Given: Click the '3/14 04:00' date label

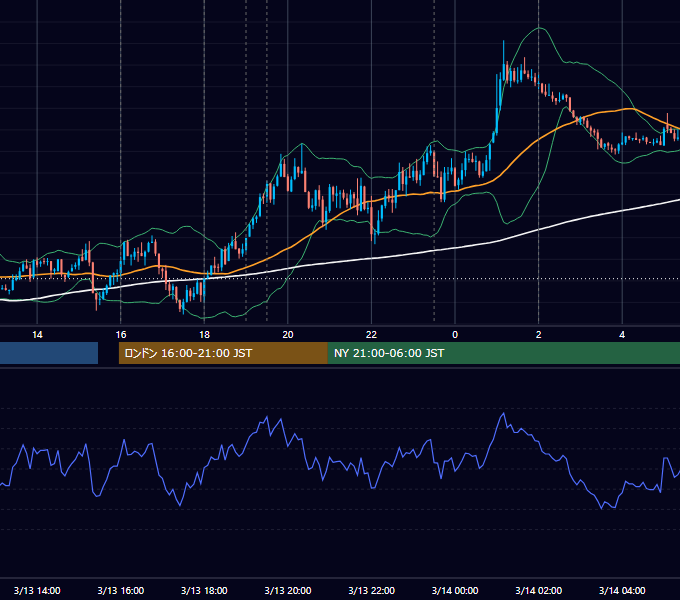Looking at the screenshot, I should (622, 590).
